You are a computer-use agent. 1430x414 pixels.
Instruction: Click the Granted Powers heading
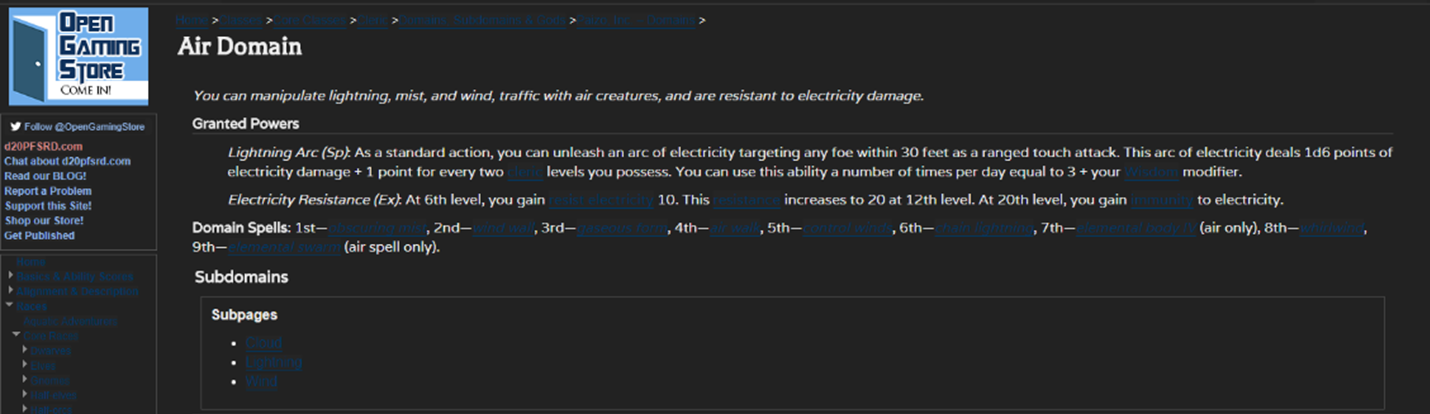pyautogui.click(x=246, y=124)
